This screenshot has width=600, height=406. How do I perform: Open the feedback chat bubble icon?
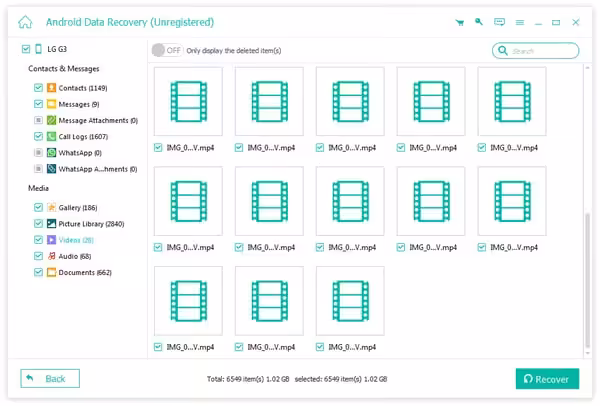pyautogui.click(x=499, y=21)
